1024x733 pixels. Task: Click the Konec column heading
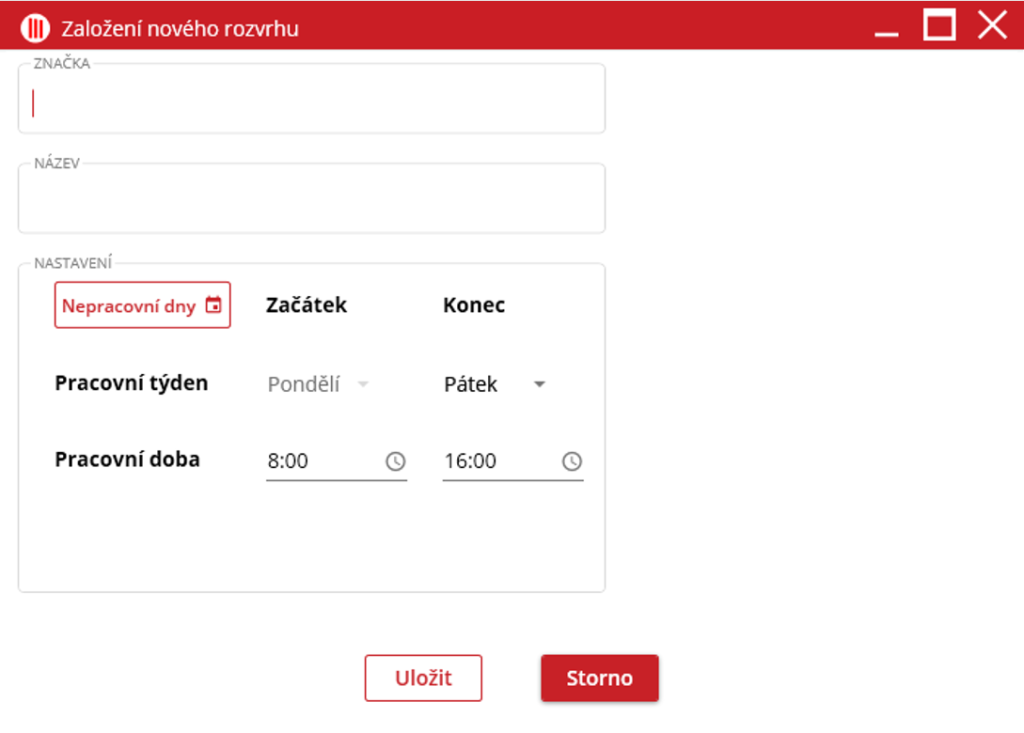tap(473, 306)
